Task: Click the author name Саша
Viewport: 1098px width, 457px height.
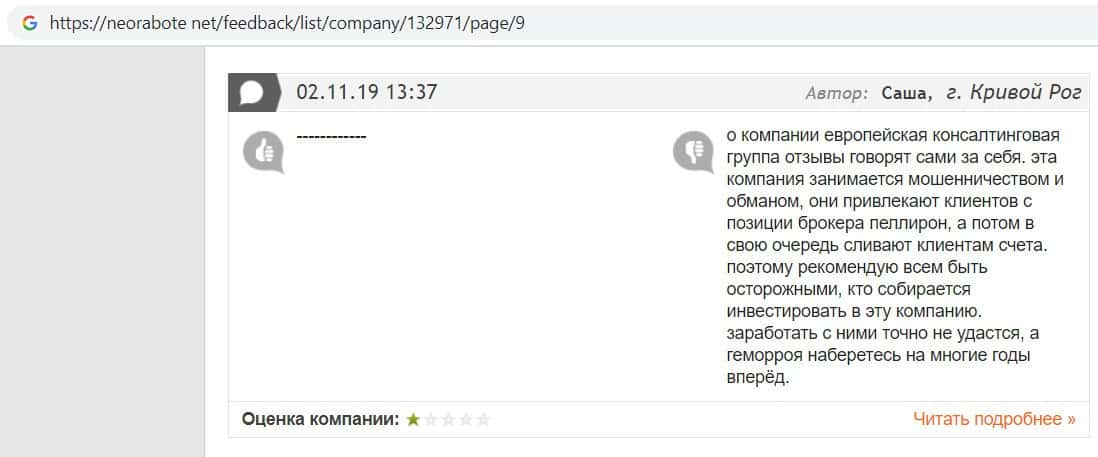Action: coord(906,93)
